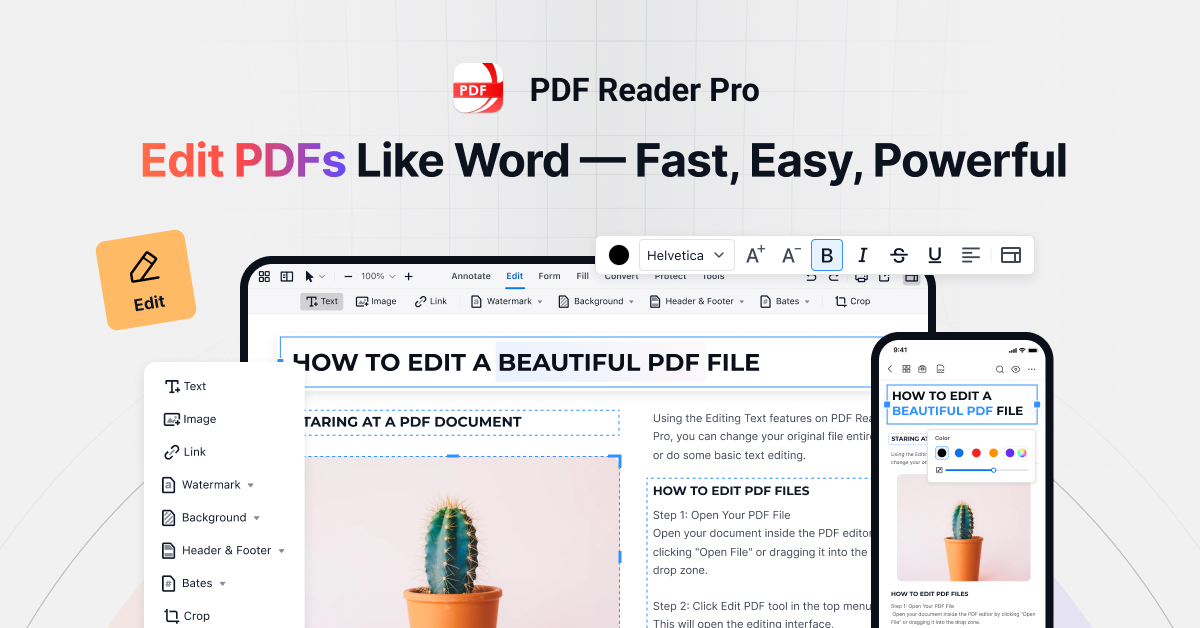Click the Watermark tool icon
Viewport: 1200px width, 628px height.
(475, 300)
